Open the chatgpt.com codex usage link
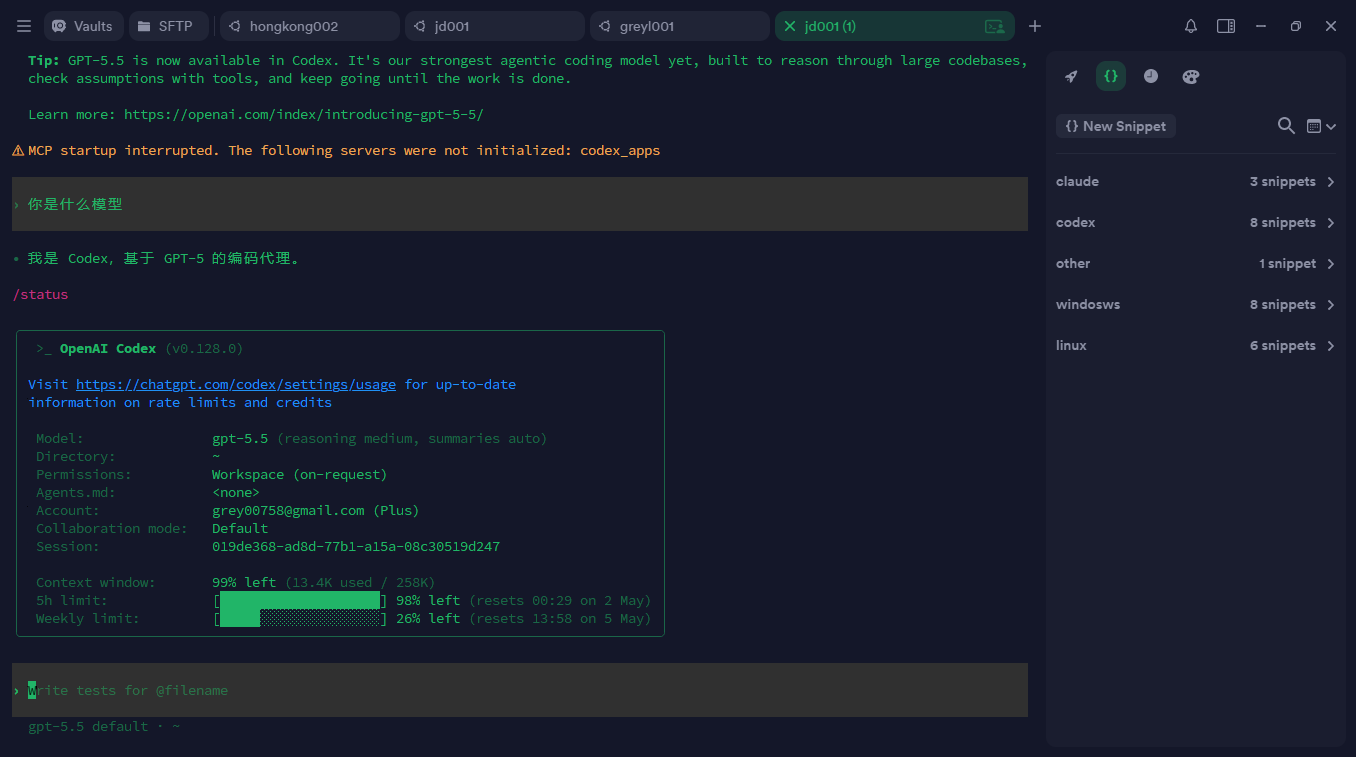Screen dimensions: 1356x757 click(236, 384)
